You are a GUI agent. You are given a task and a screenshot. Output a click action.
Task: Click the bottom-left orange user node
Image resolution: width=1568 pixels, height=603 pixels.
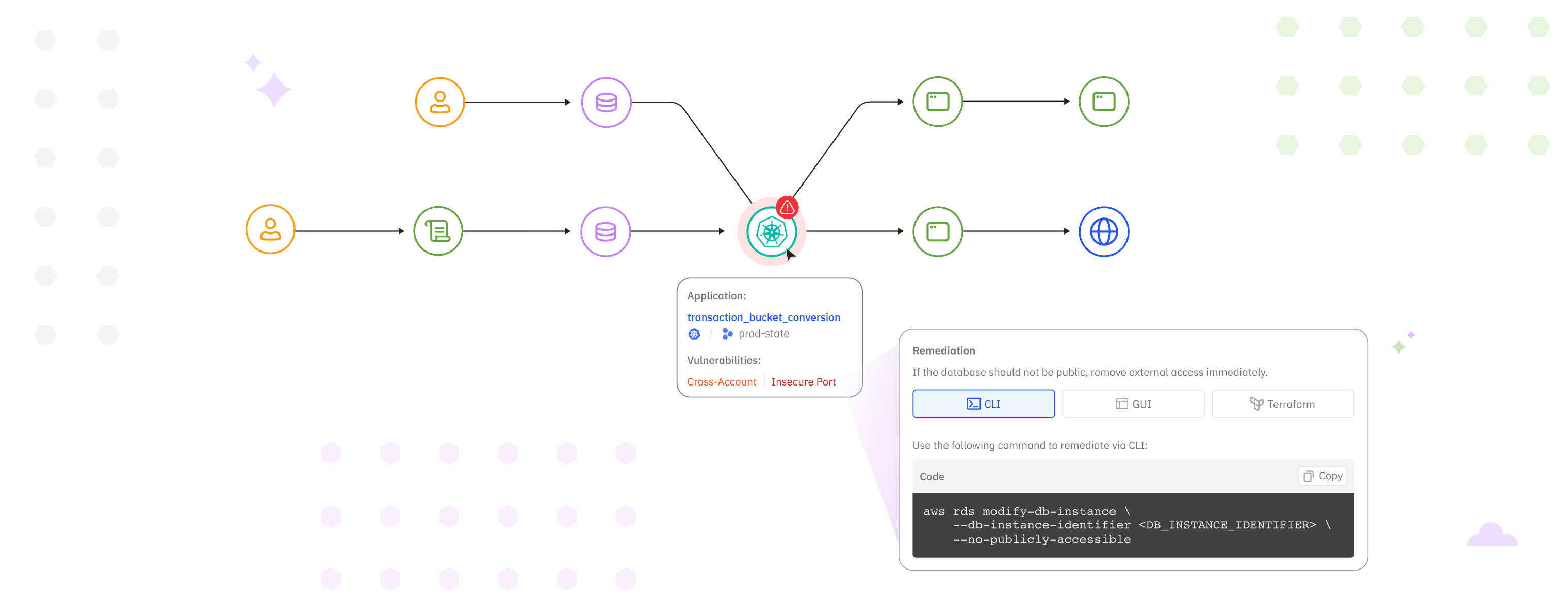[270, 229]
